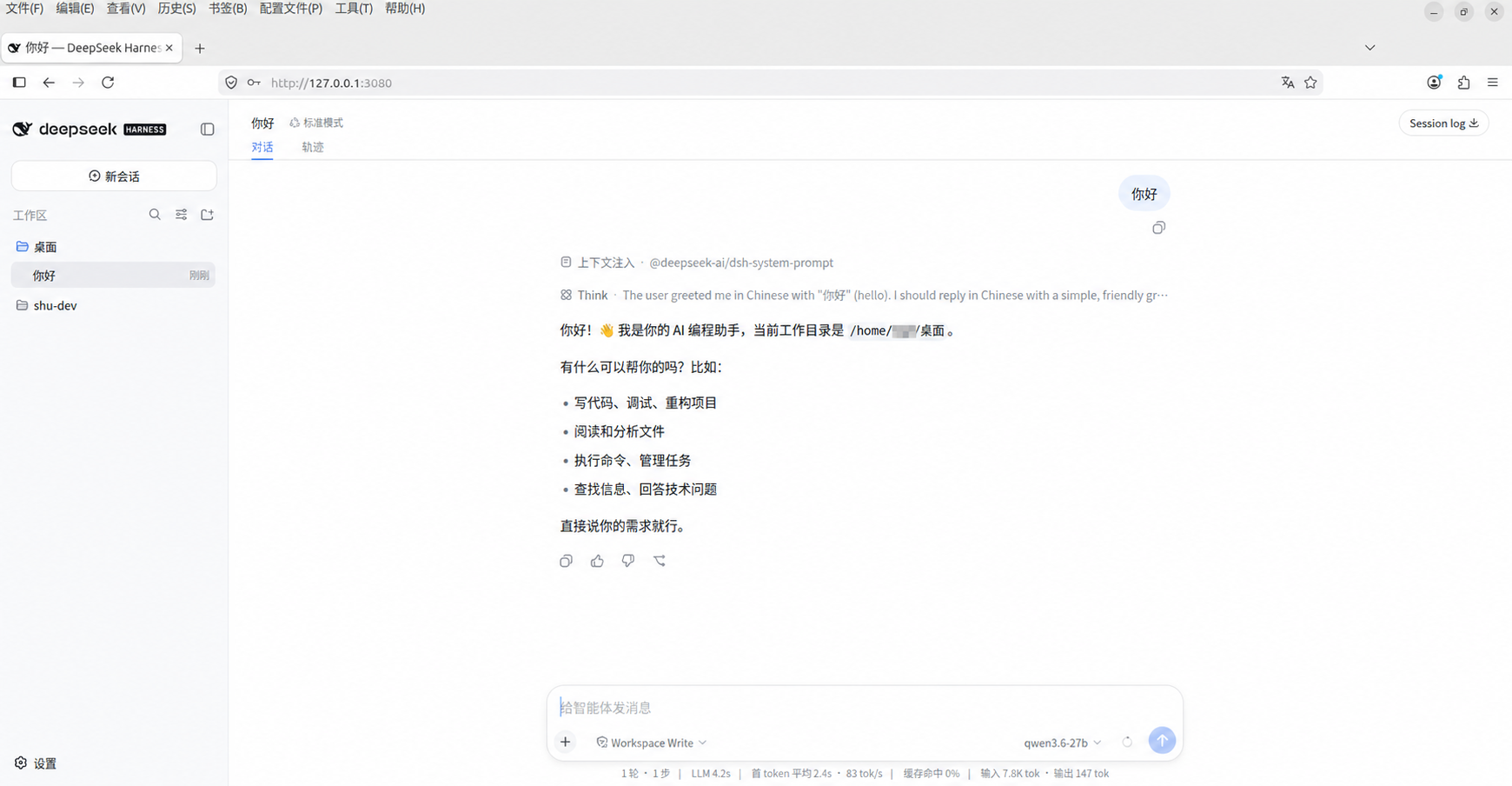Copy the user message "你好"
Image resolution: width=1512 pixels, height=786 pixels.
click(1158, 228)
